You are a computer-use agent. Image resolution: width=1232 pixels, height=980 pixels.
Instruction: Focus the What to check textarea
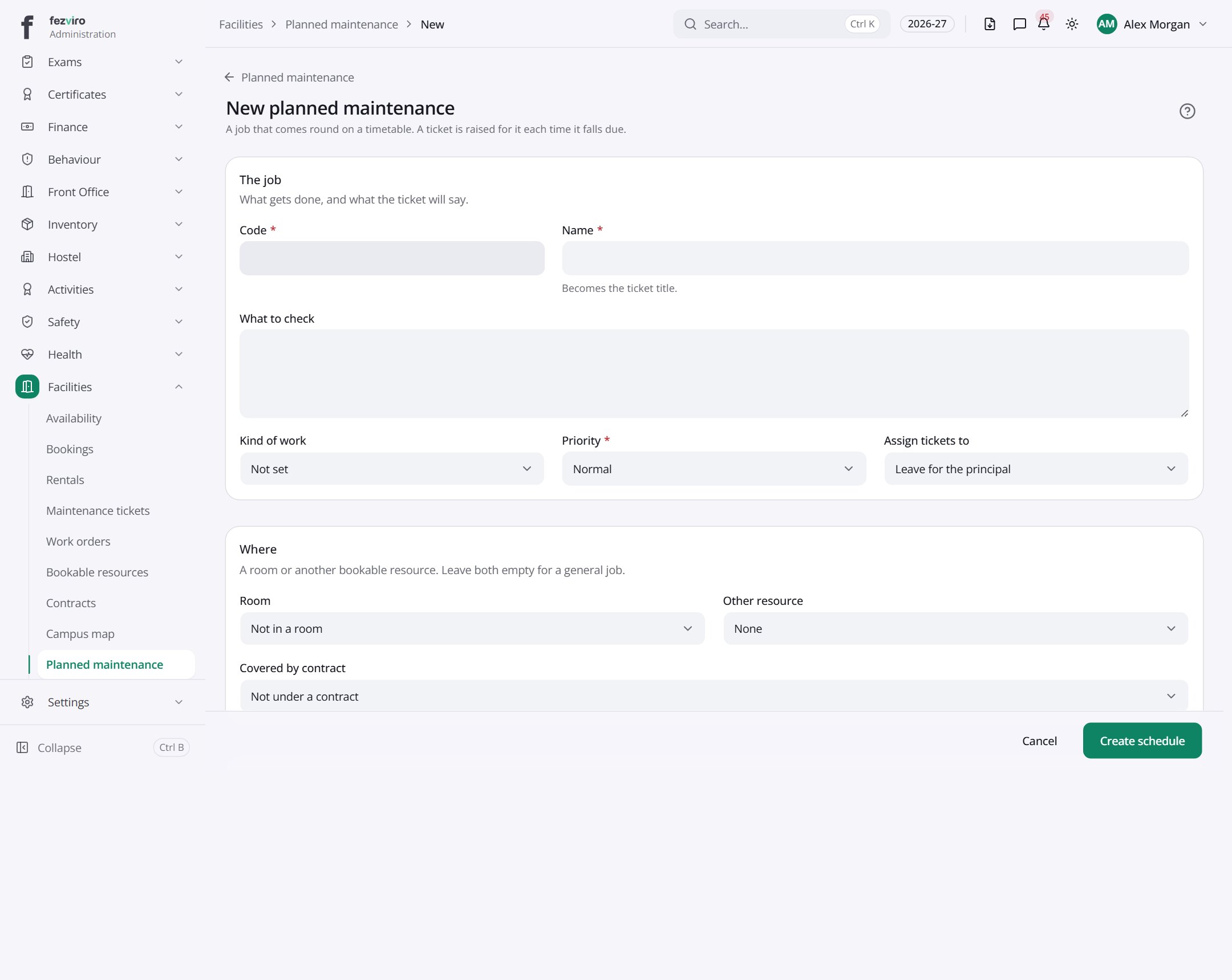point(714,373)
